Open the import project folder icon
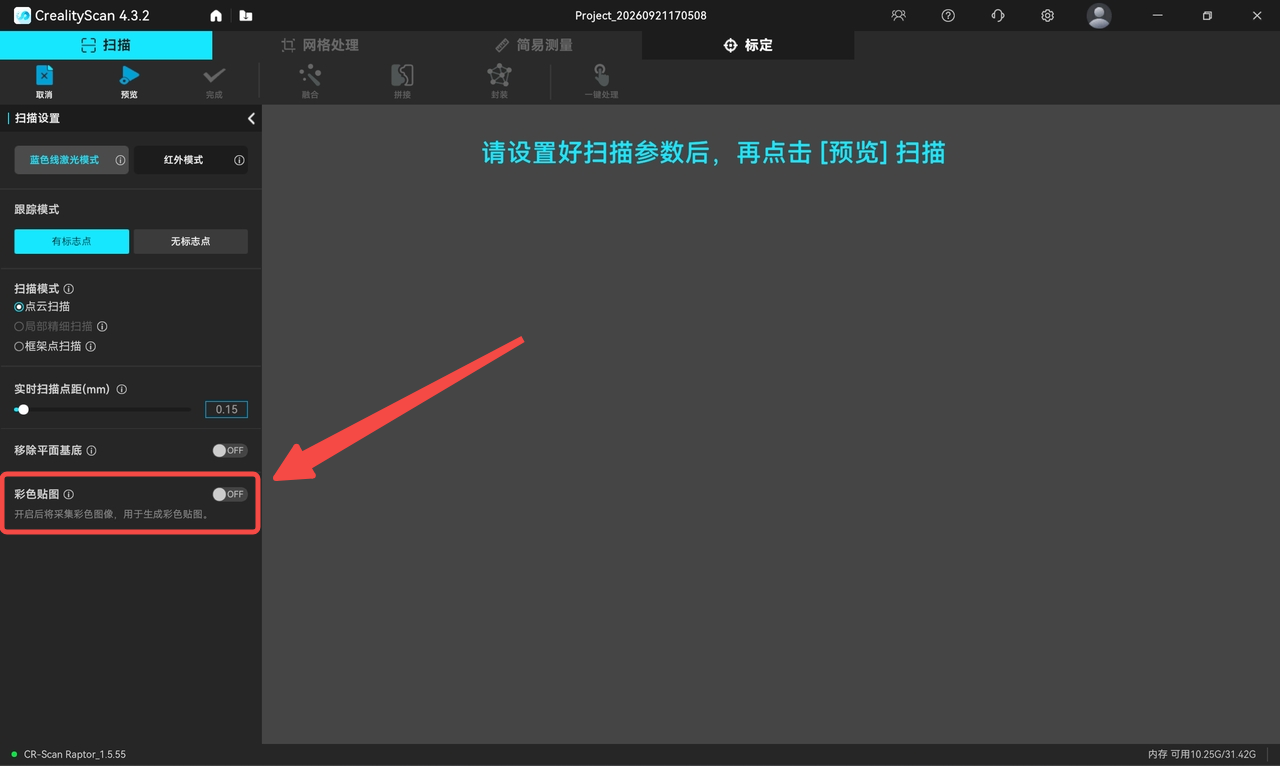Viewport: 1280px width, 766px height. 246,16
